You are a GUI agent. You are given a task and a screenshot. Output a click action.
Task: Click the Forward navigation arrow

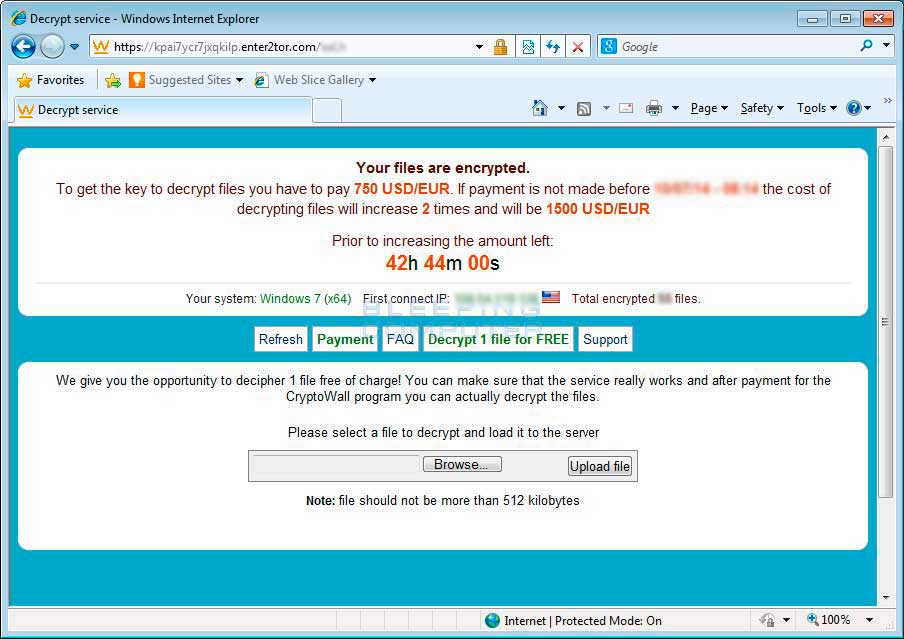point(52,47)
